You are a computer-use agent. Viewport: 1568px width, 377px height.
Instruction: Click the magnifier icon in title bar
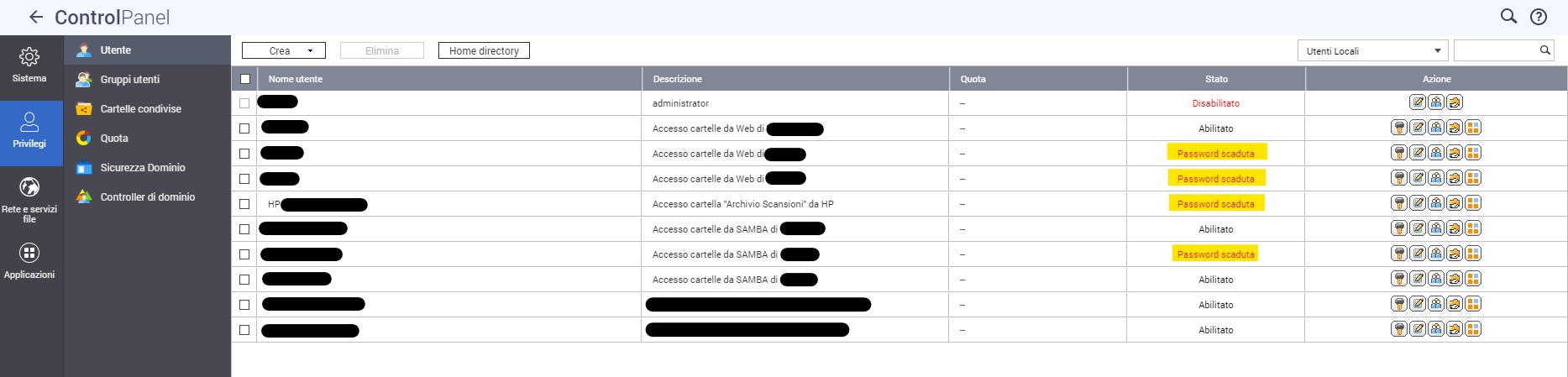[x=1508, y=17]
